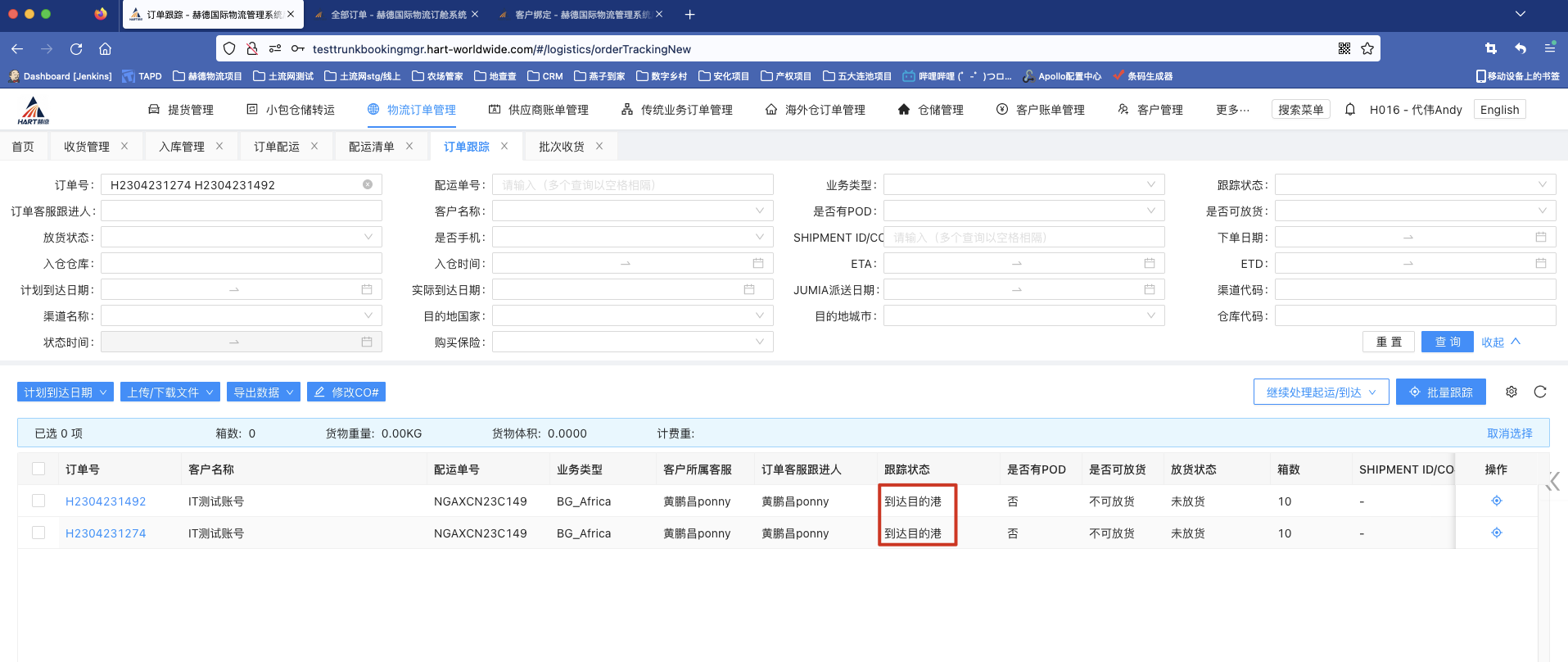This screenshot has height=662, width=1568.
Task: Click the 查询 search button
Action: (1447, 342)
